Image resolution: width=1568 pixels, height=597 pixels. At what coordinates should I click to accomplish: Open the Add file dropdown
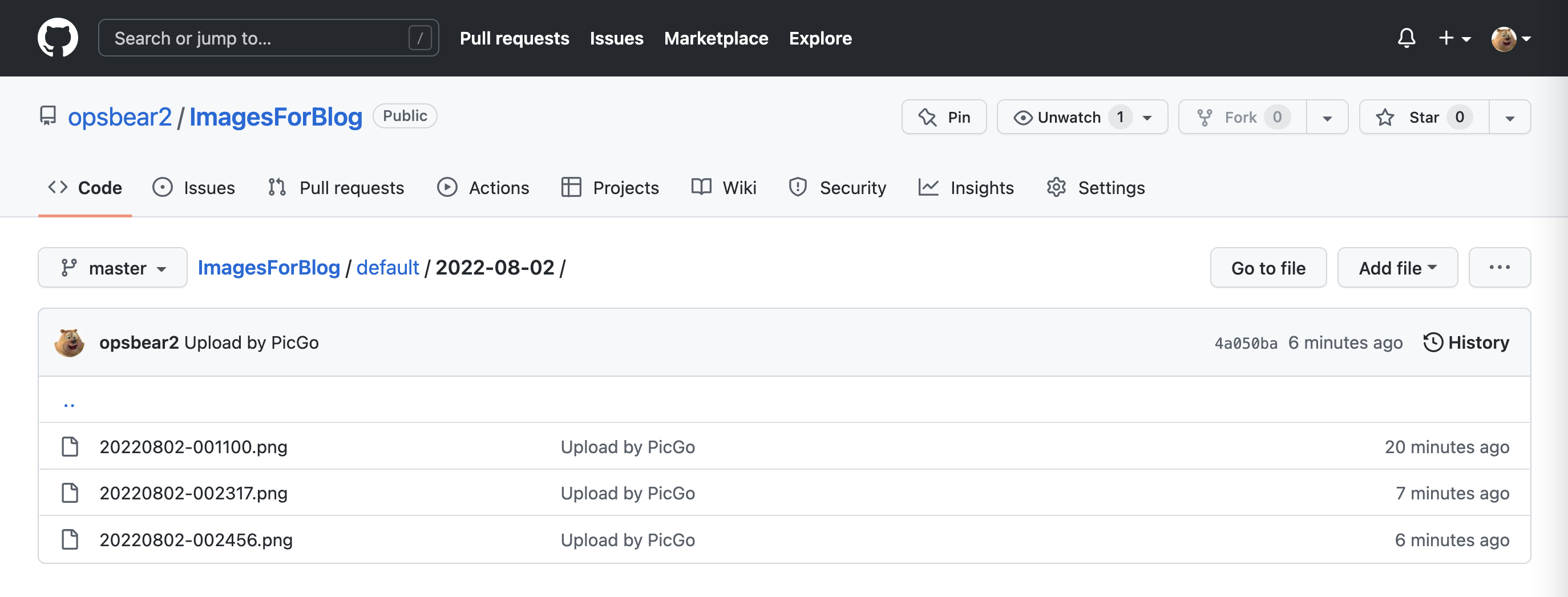click(1397, 267)
